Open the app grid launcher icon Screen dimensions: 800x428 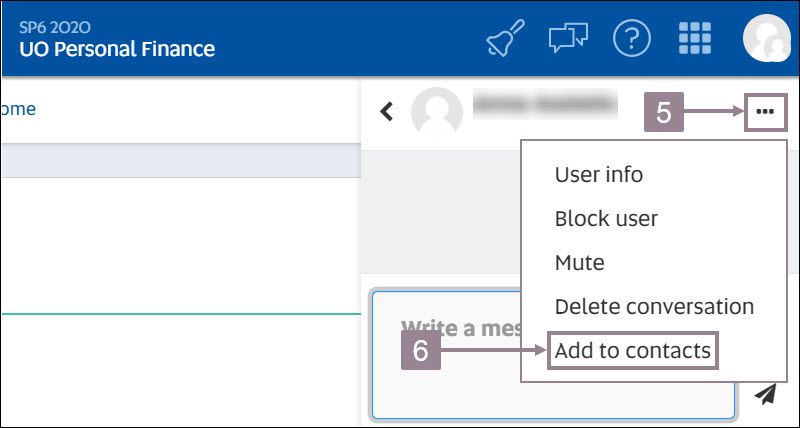(x=694, y=39)
